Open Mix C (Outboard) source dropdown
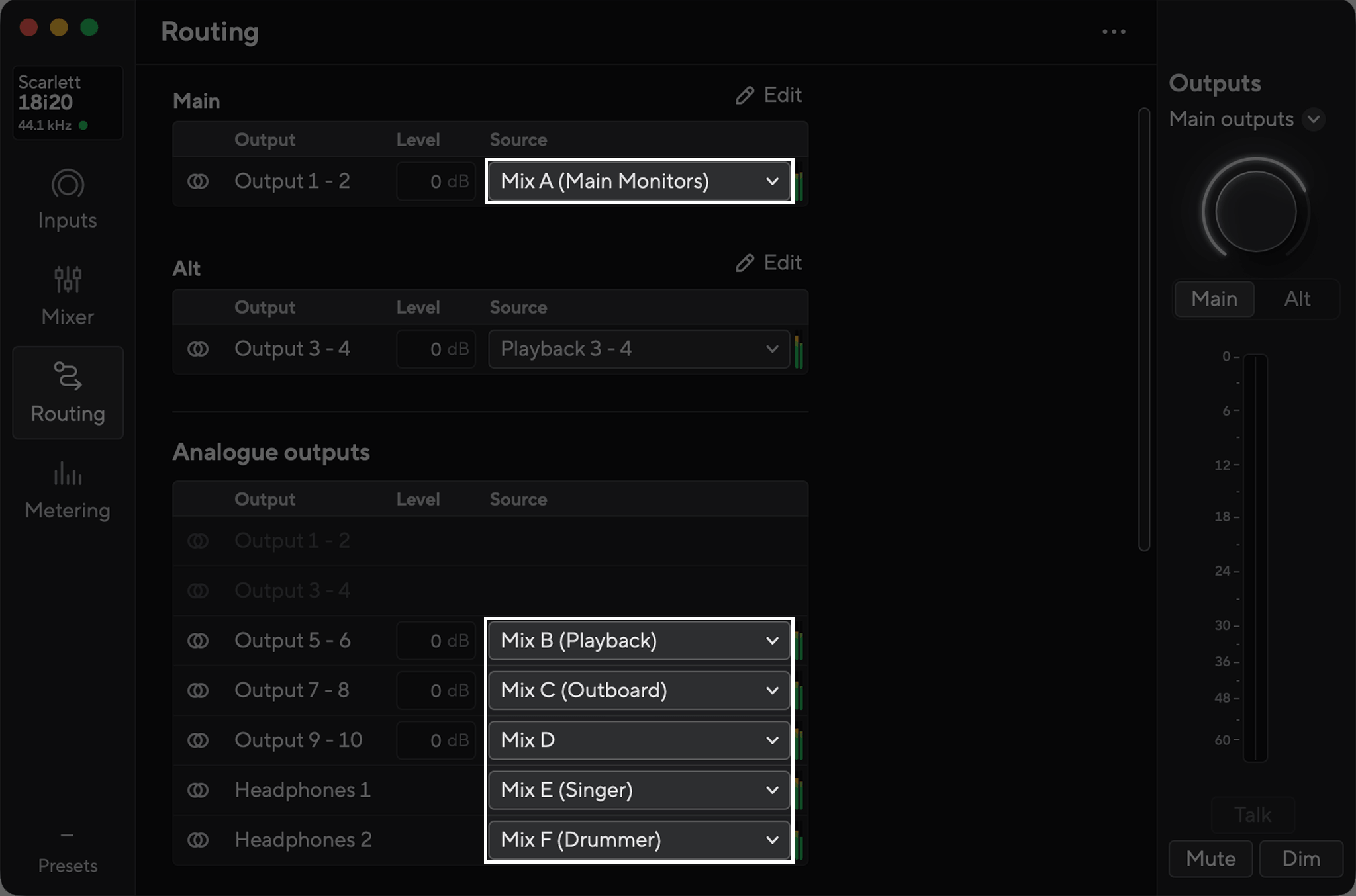The height and width of the screenshot is (896, 1356). 639,690
